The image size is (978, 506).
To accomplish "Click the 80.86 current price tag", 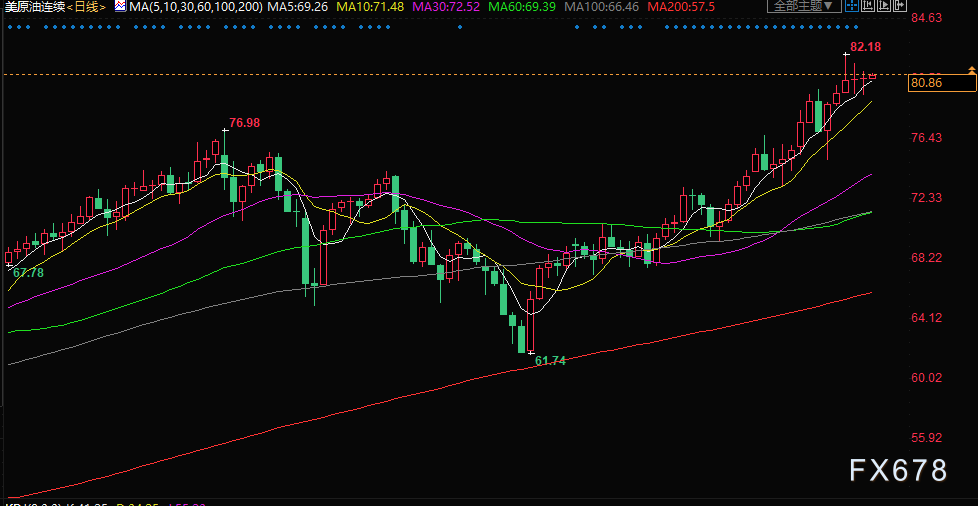I will point(926,83).
